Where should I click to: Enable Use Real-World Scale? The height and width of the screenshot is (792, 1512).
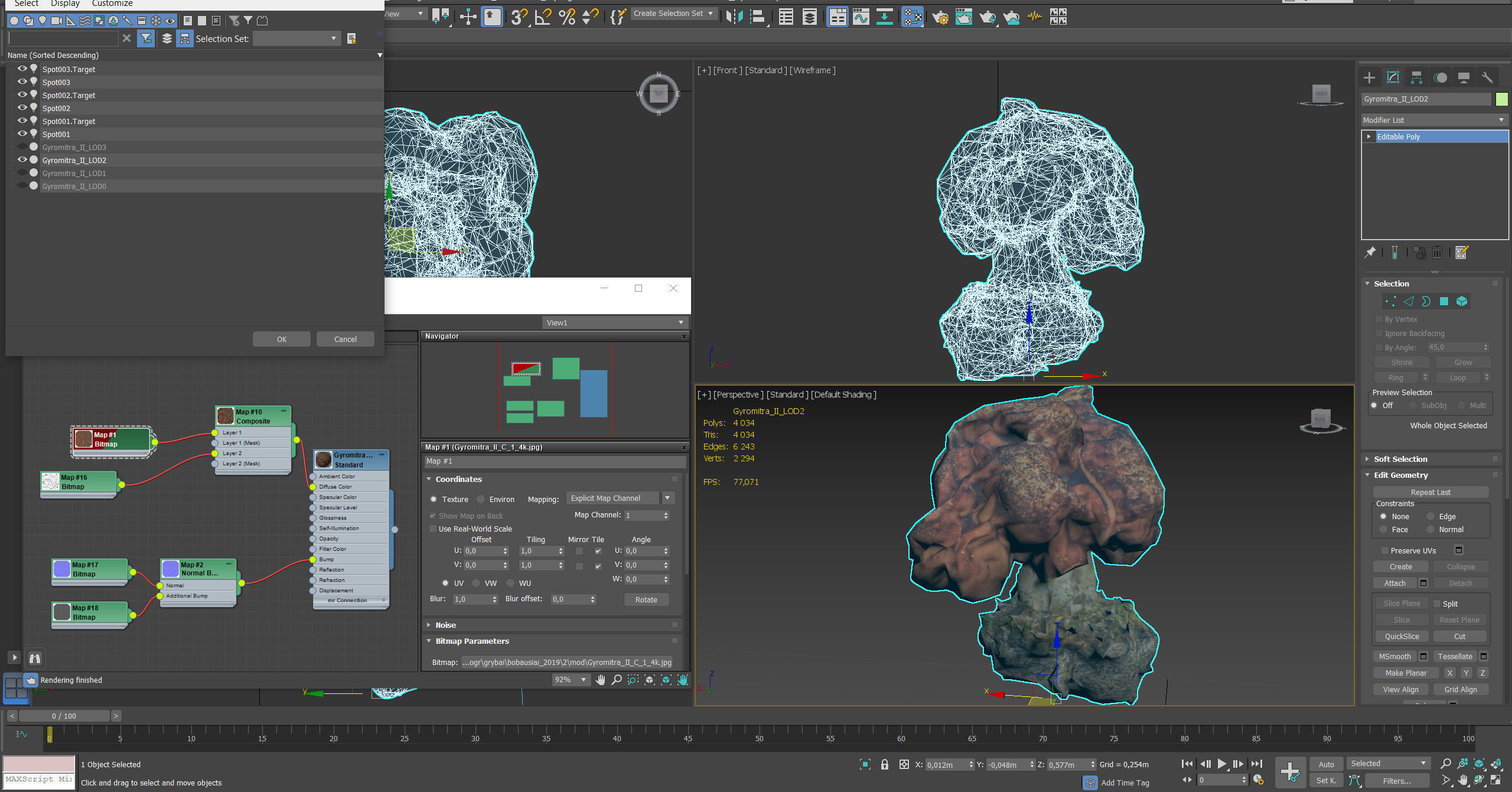click(x=433, y=529)
